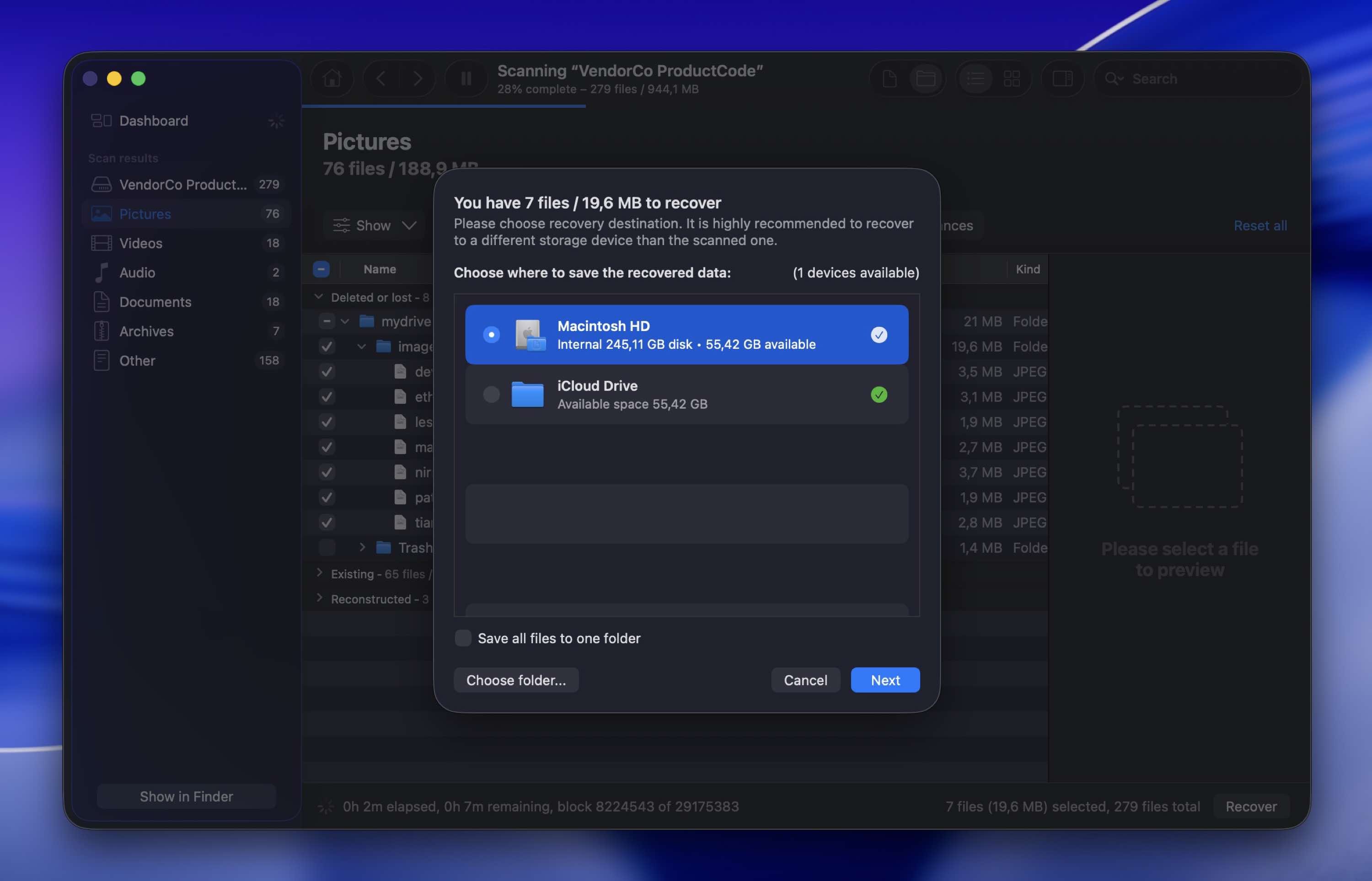This screenshot has height=881, width=1372.
Task: Click Next to continue recovery
Action: point(885,680)
